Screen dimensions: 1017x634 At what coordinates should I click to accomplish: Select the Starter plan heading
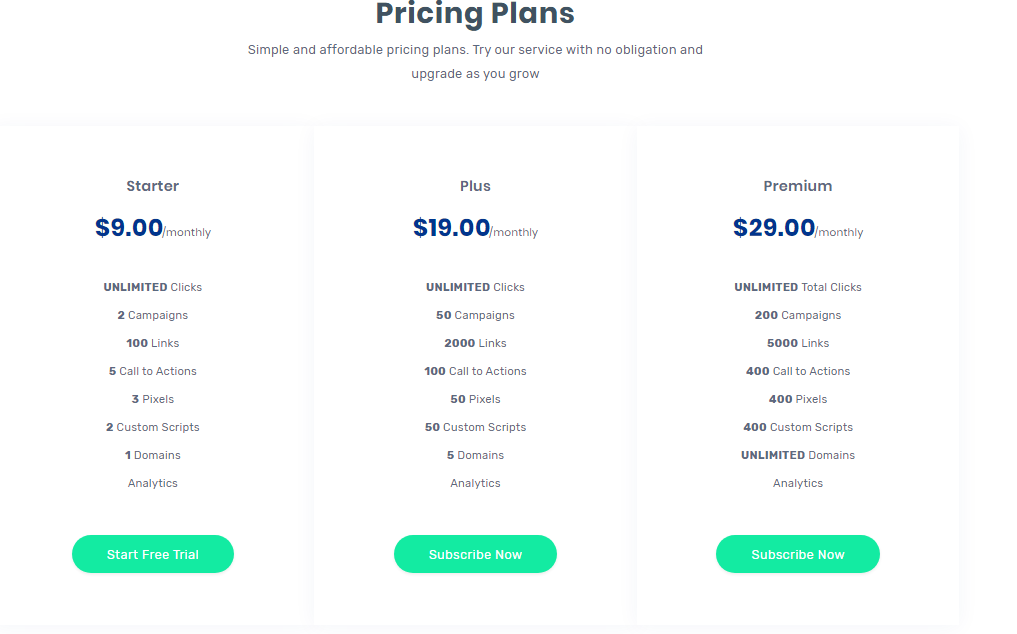[x=152, y=185]
